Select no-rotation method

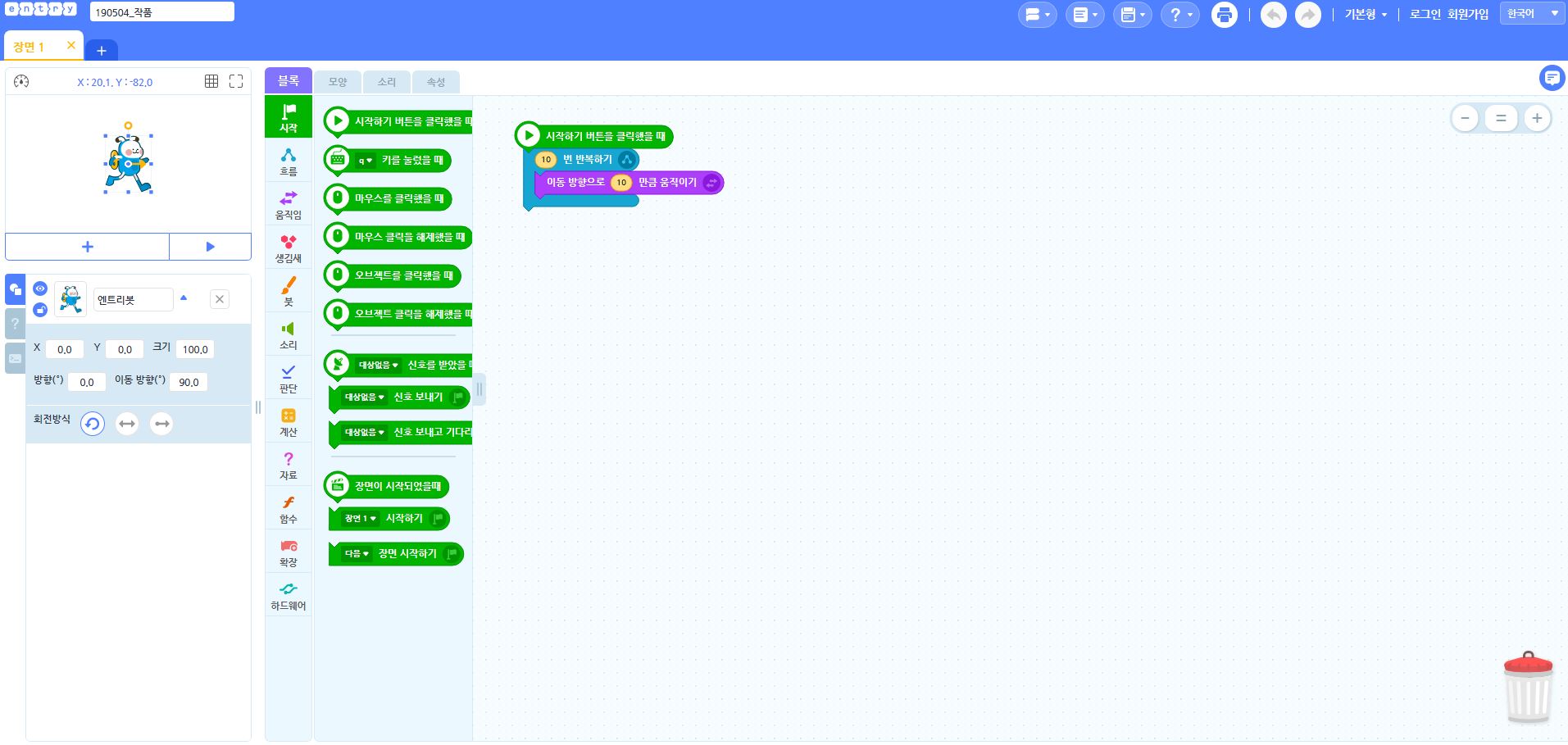coord(161,424)
